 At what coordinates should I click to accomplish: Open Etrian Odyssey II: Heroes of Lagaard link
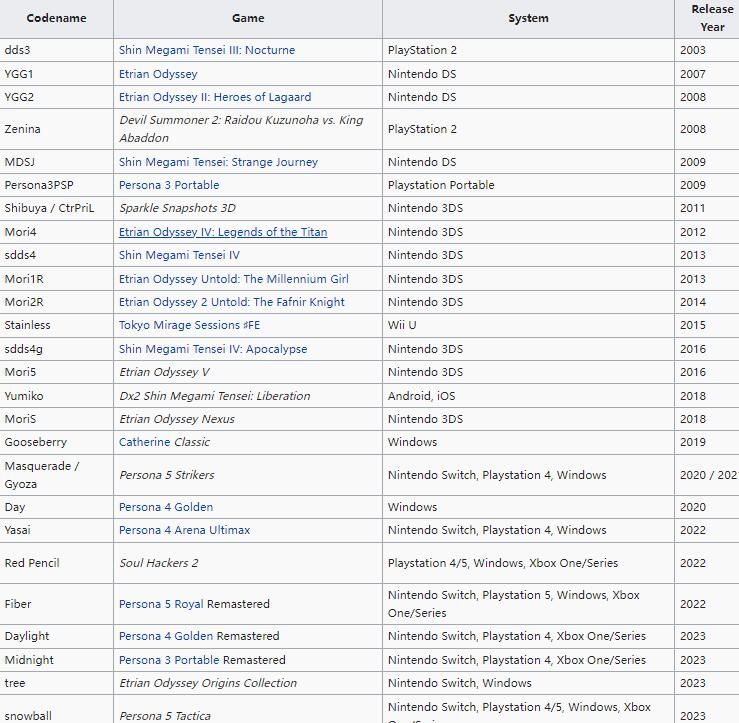tap(215, 97)
